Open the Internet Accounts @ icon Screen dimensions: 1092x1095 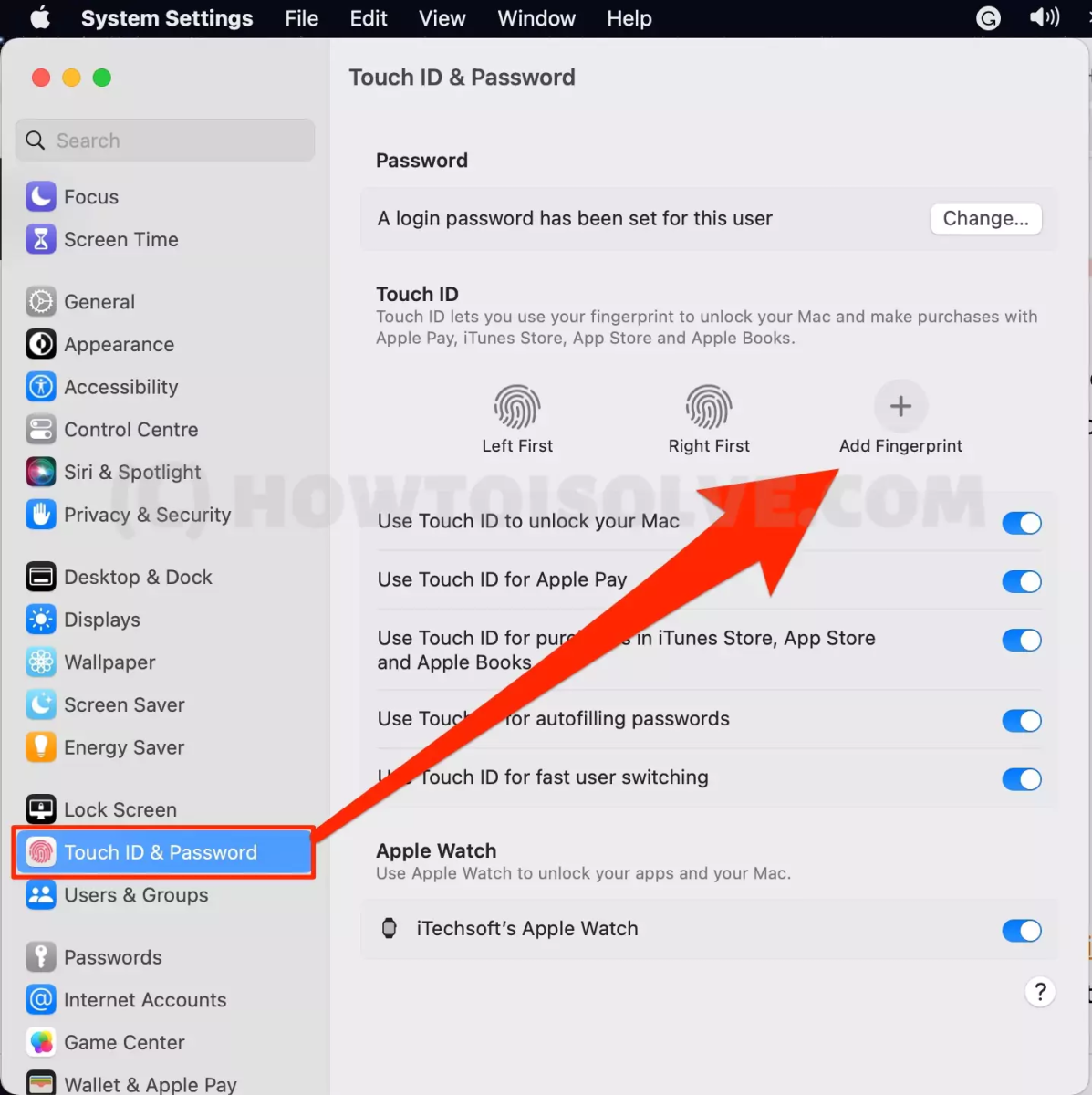tap(41, 999)
